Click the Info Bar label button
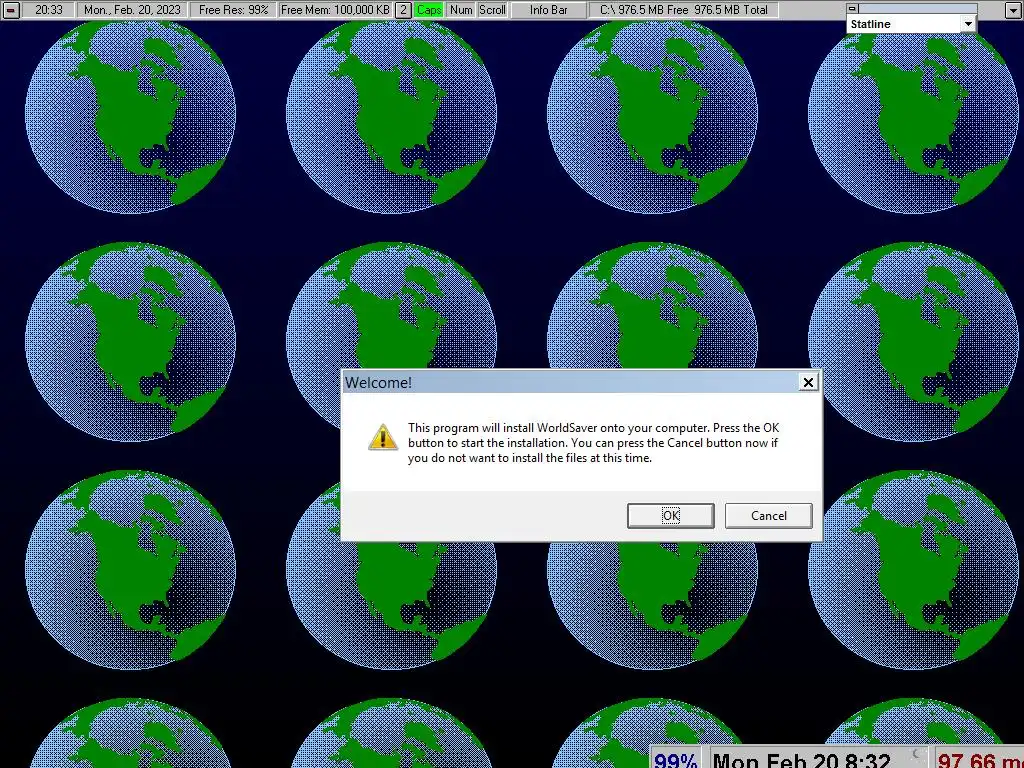1024x768 pixels. click(549, 10)
